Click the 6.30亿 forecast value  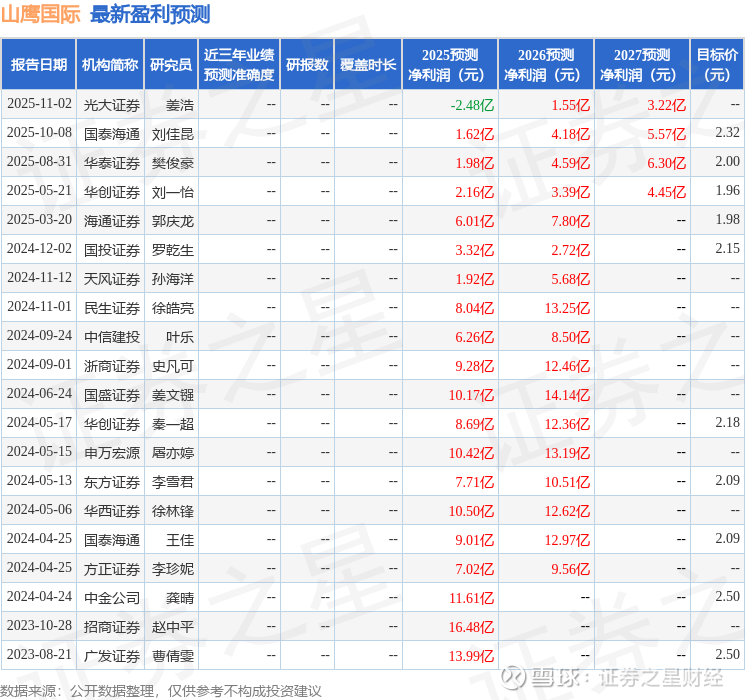667,163
